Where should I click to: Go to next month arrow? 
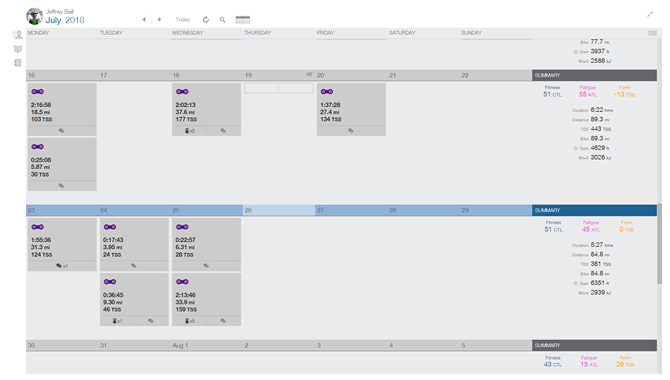tap(159, 19)
